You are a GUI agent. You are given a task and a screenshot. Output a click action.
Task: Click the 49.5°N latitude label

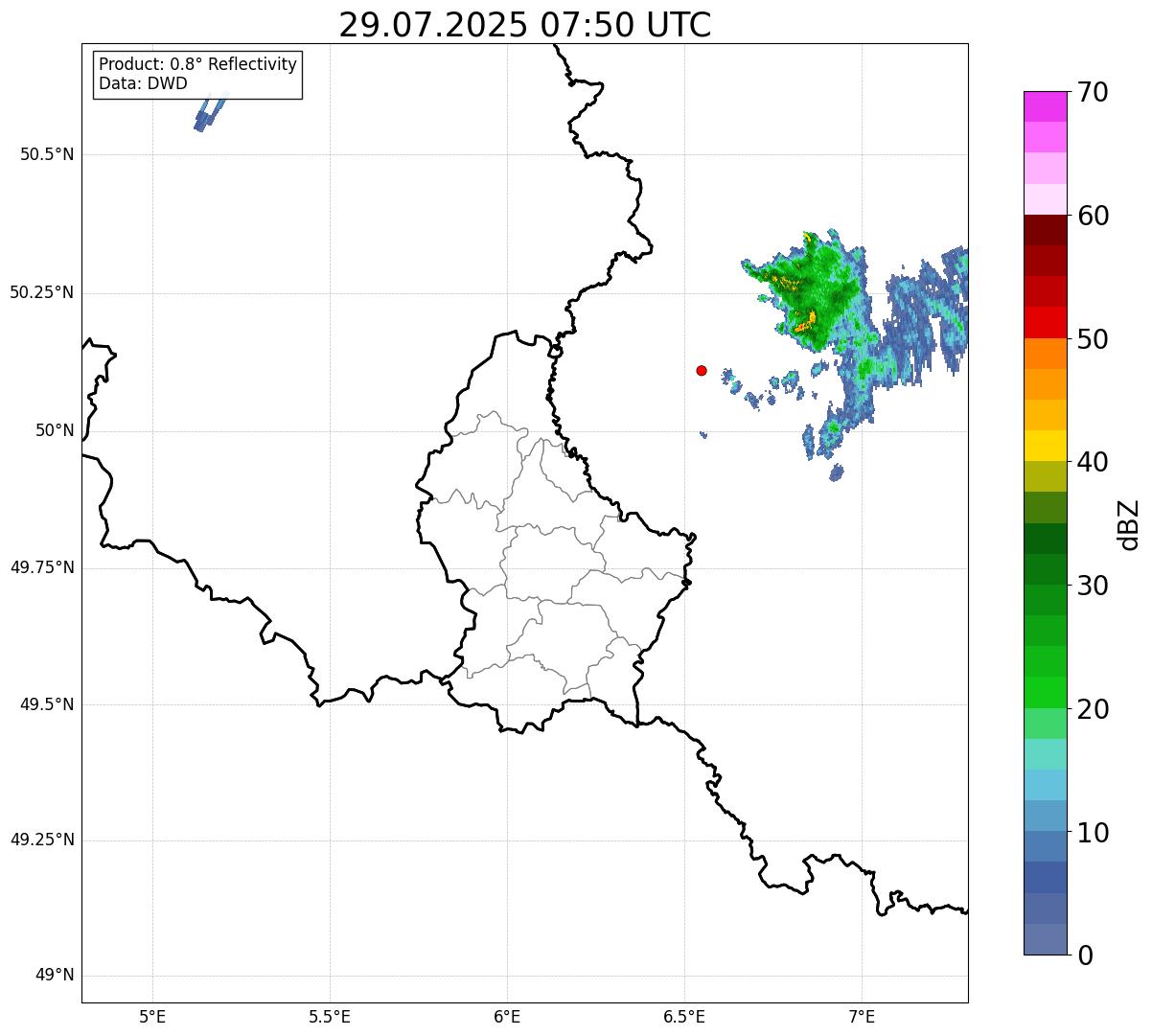pos(47,704)
